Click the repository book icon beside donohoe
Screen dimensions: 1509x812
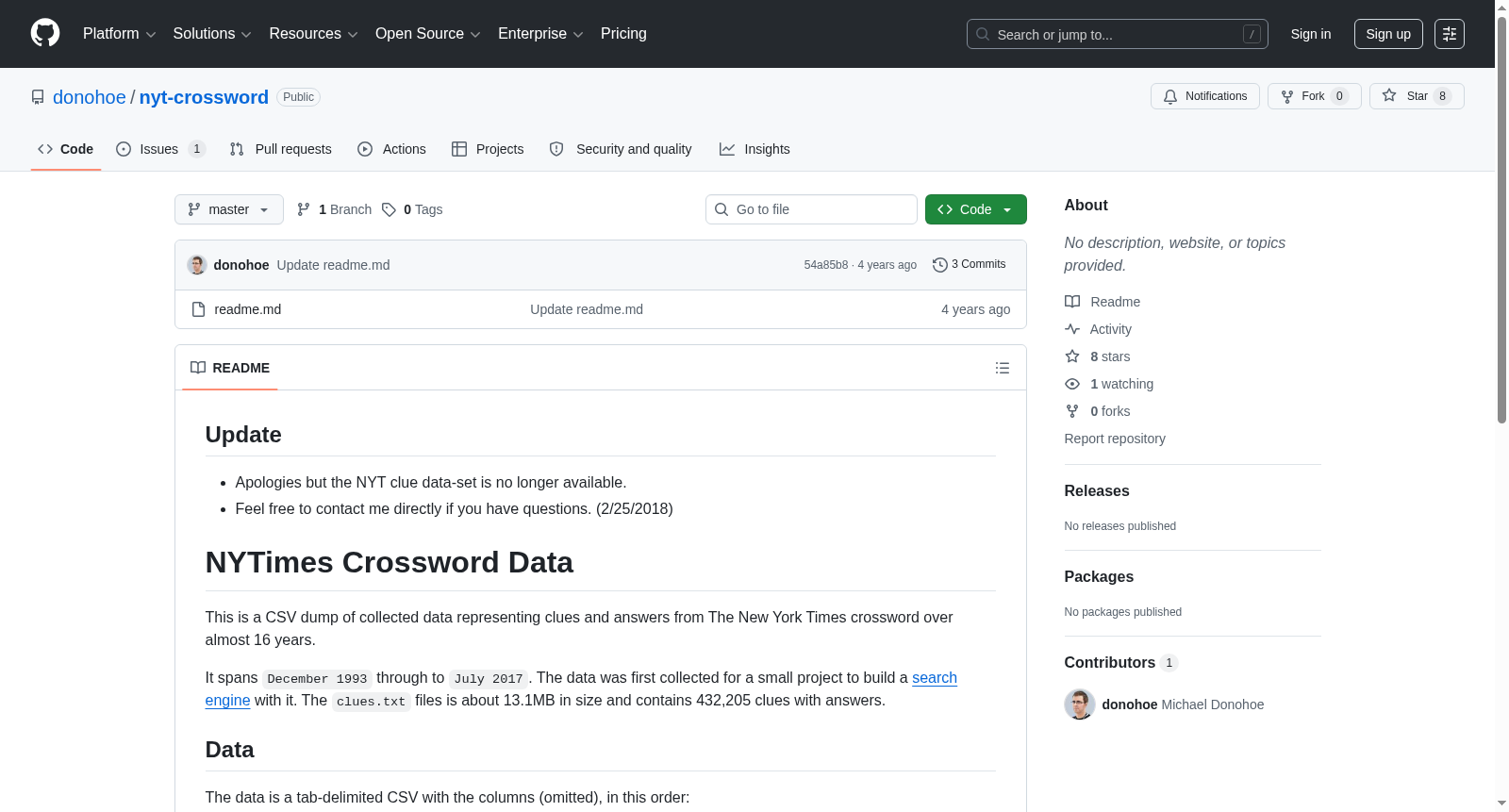point(38,97)
